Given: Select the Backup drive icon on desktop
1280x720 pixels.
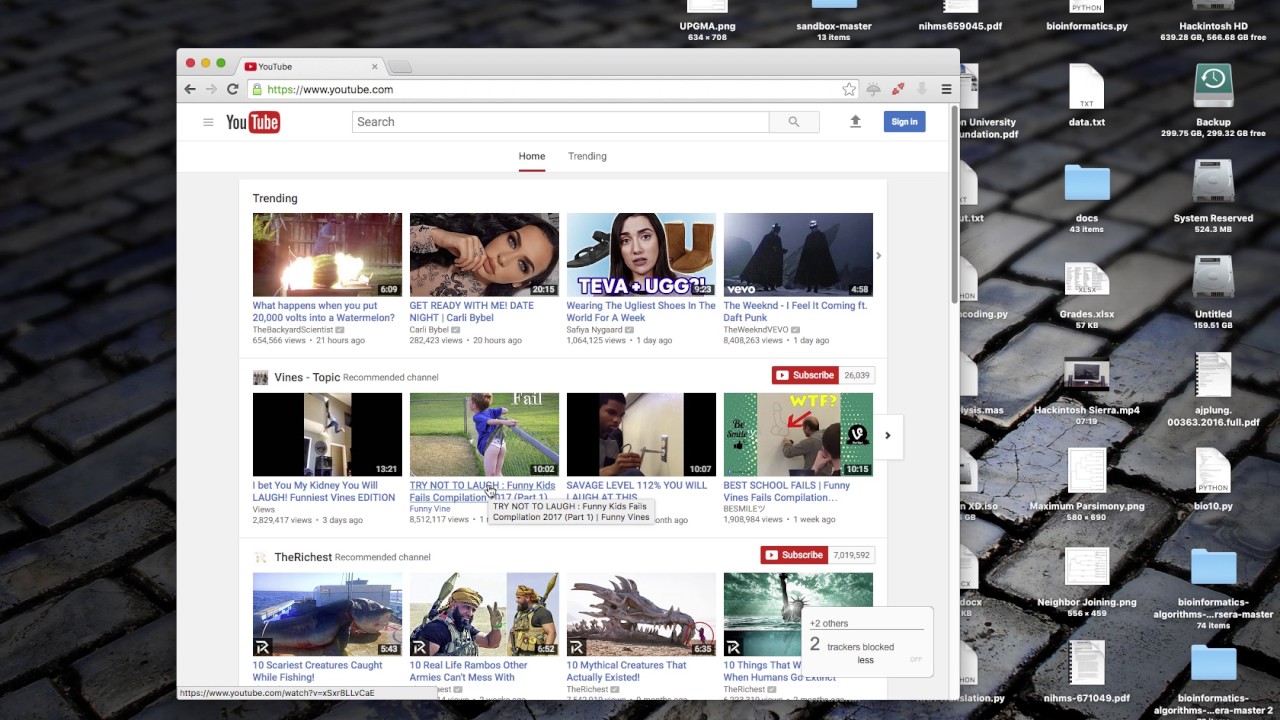Looking at the screenshot, I should click(1213, 86).
